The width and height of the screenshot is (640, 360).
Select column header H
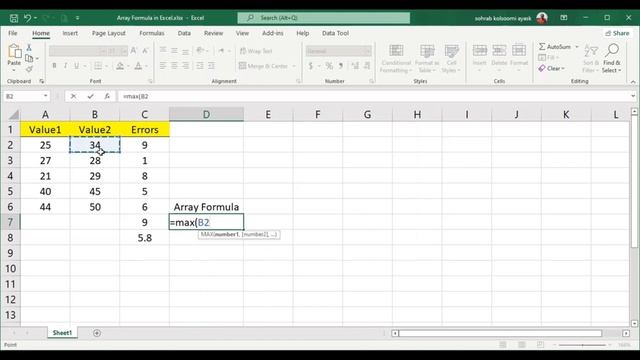(417, 115)
